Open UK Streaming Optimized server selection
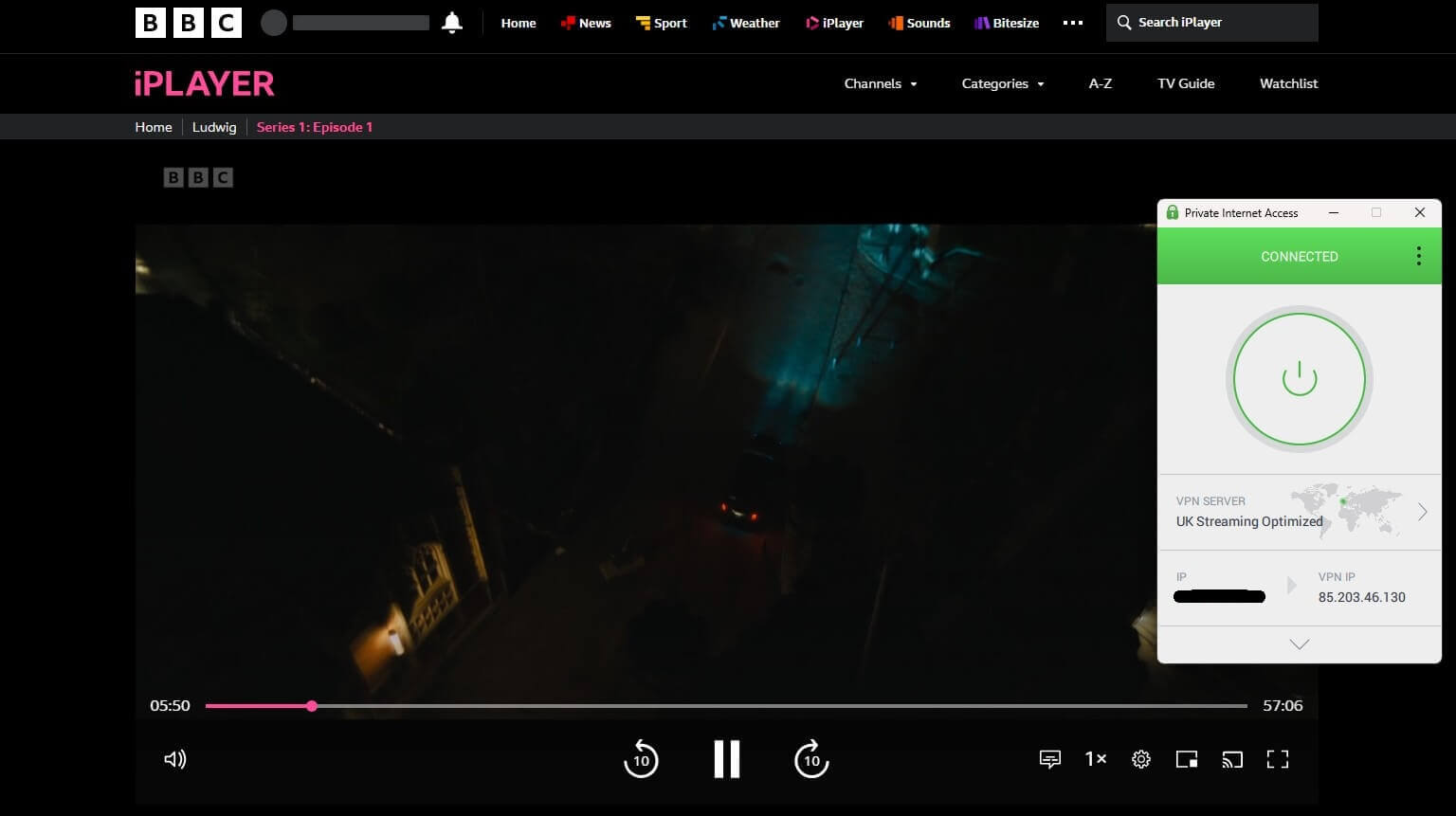The height and width of the screenshot is (816, 1456). point(1300,512)
